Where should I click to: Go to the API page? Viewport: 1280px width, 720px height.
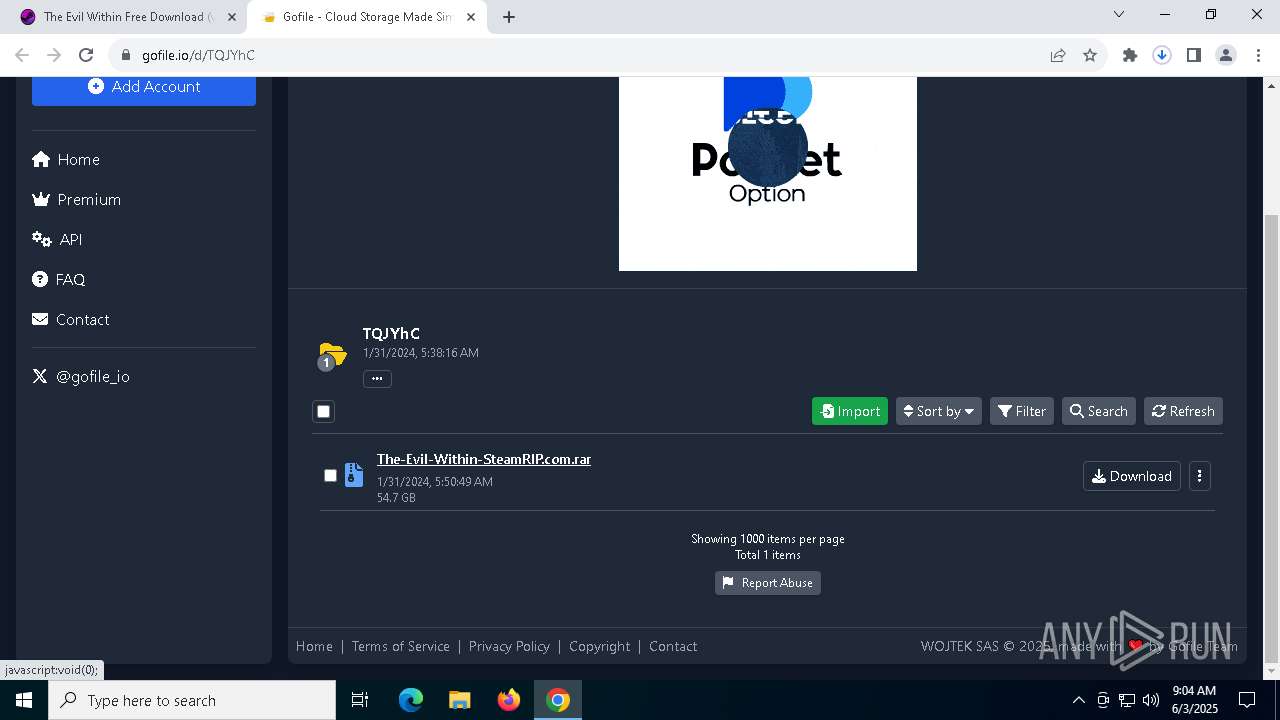coord(58,240)
